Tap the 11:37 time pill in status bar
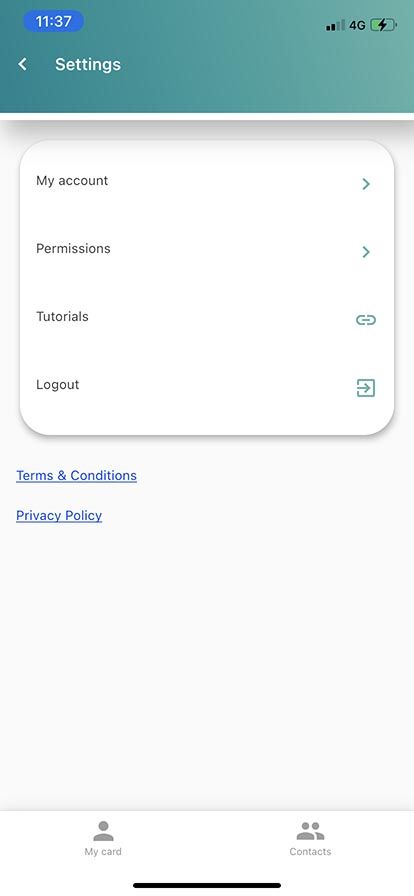This screenshot has height=896, width=414. tap(54, 22)
